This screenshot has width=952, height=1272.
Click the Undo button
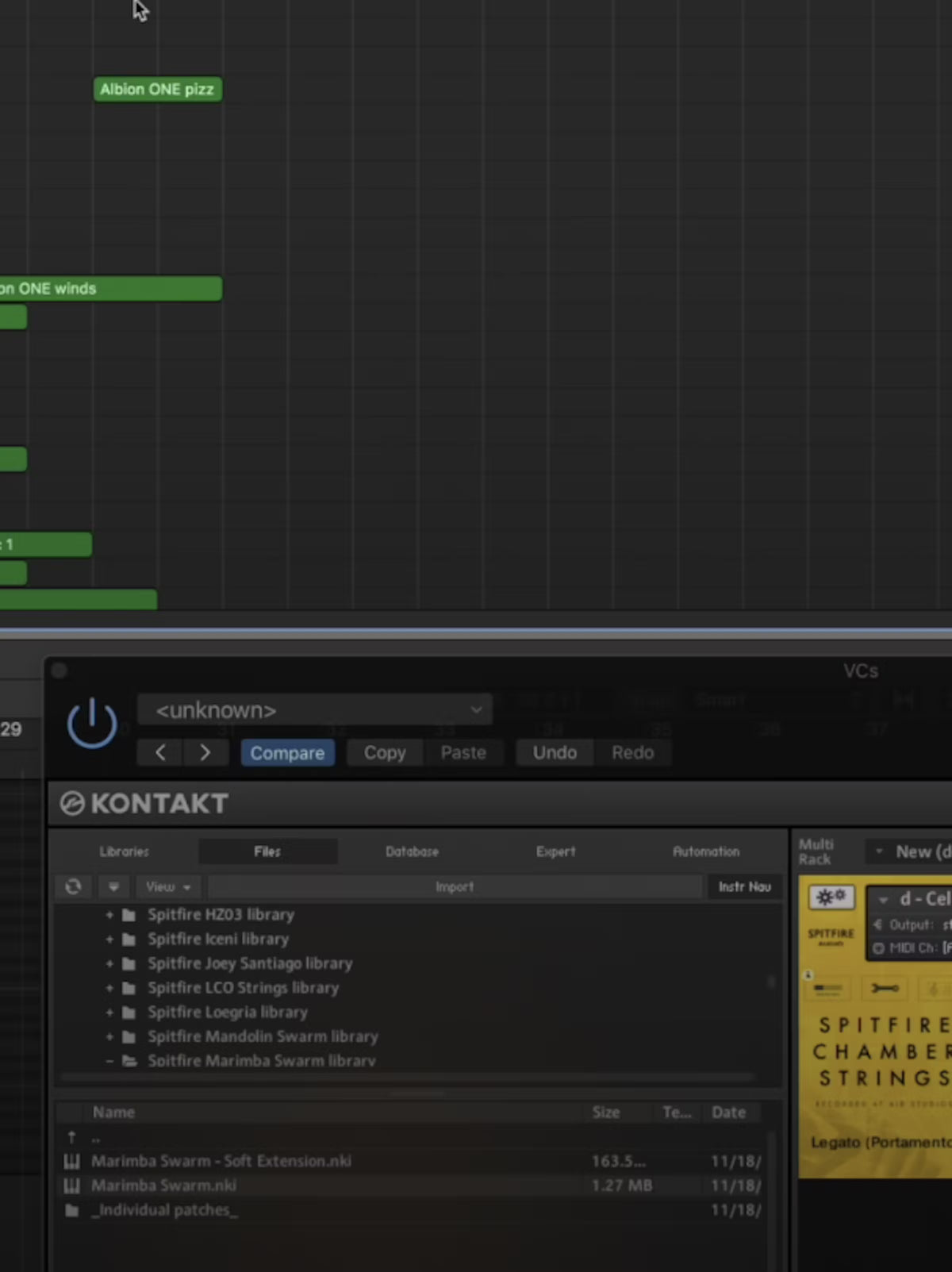[x=555, y=752]
